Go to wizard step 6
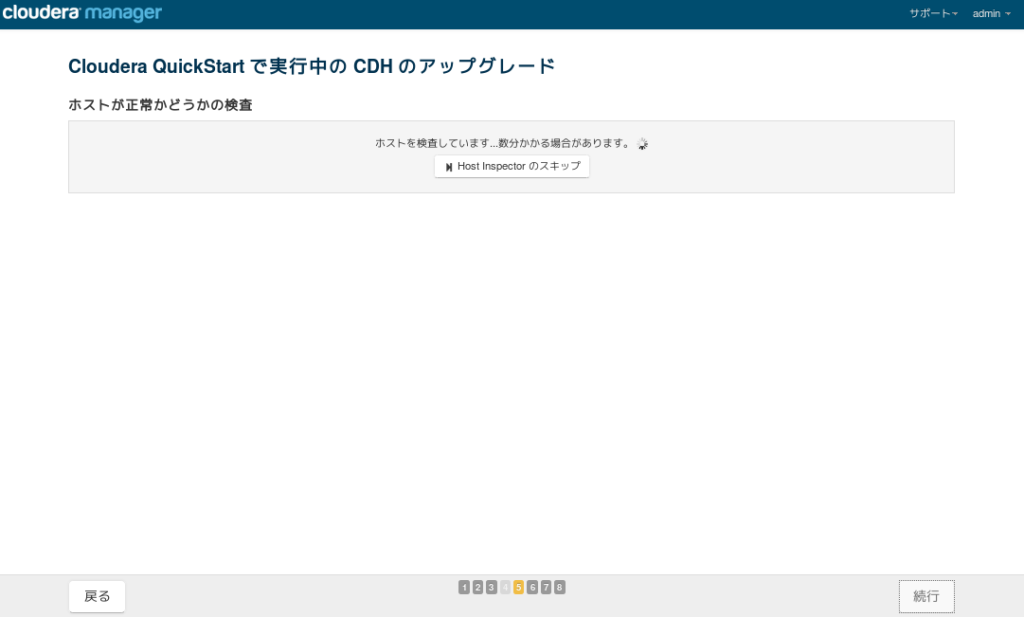Viewport: 1024px width, 617px height. tap(532, 588)
